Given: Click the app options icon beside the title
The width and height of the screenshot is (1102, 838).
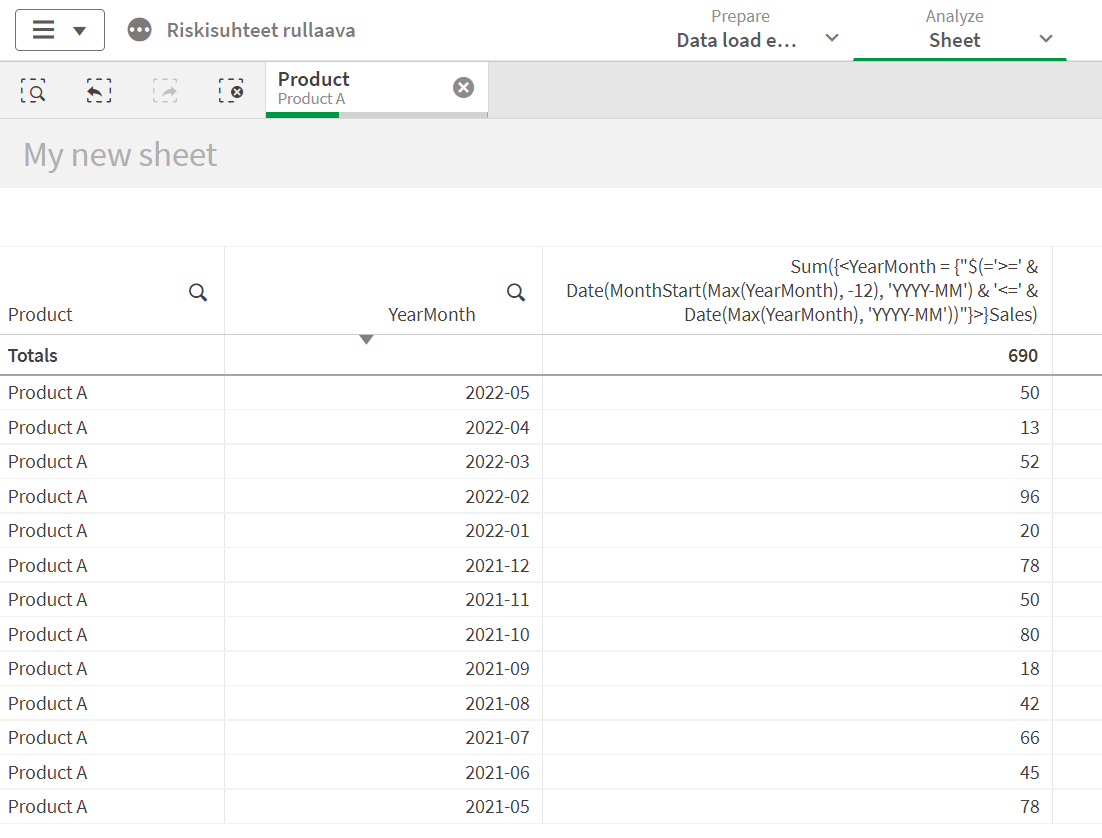Looking at the screenshot, I should click(139, 29).
